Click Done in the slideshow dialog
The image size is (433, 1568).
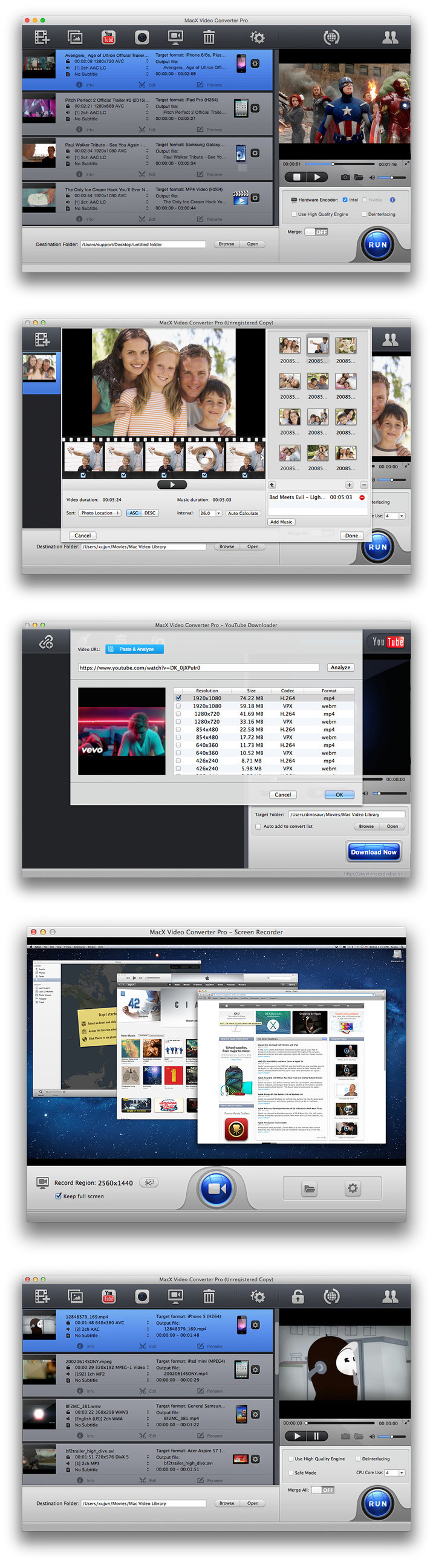(351, 536)
